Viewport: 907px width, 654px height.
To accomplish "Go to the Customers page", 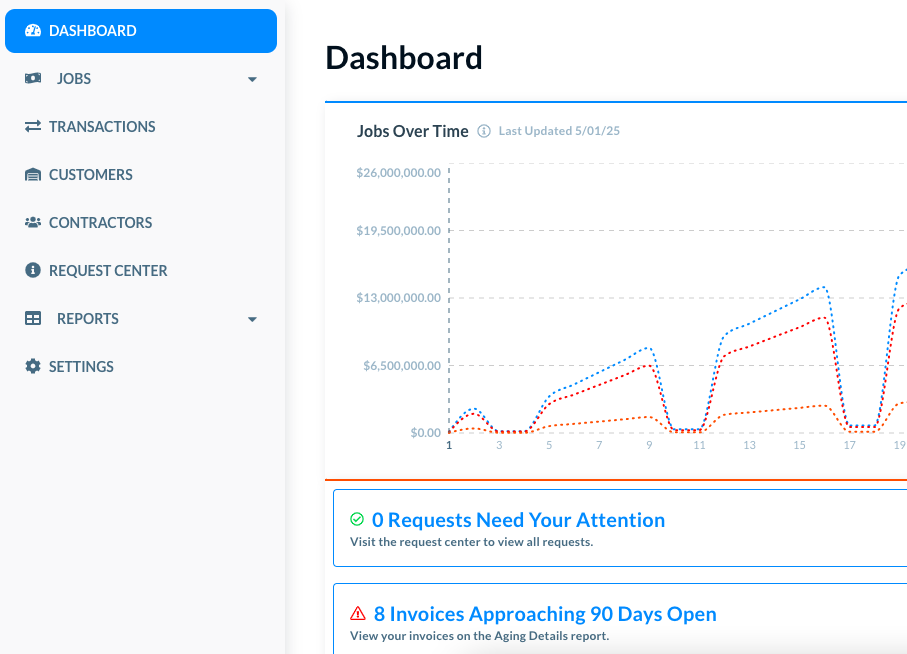I will [x=91, y=175].
